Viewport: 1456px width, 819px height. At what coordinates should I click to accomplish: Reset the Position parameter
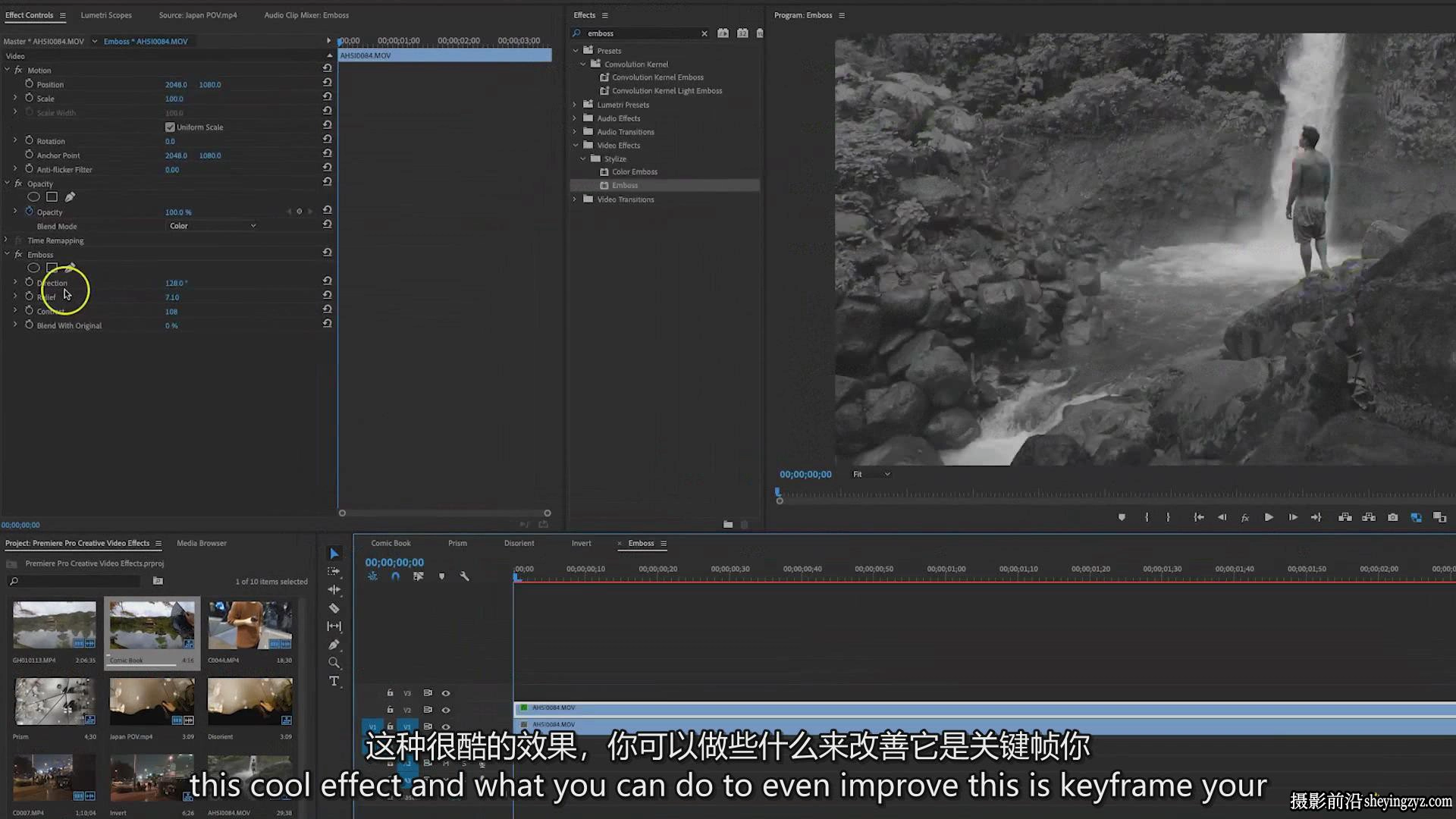coord(328,83)
